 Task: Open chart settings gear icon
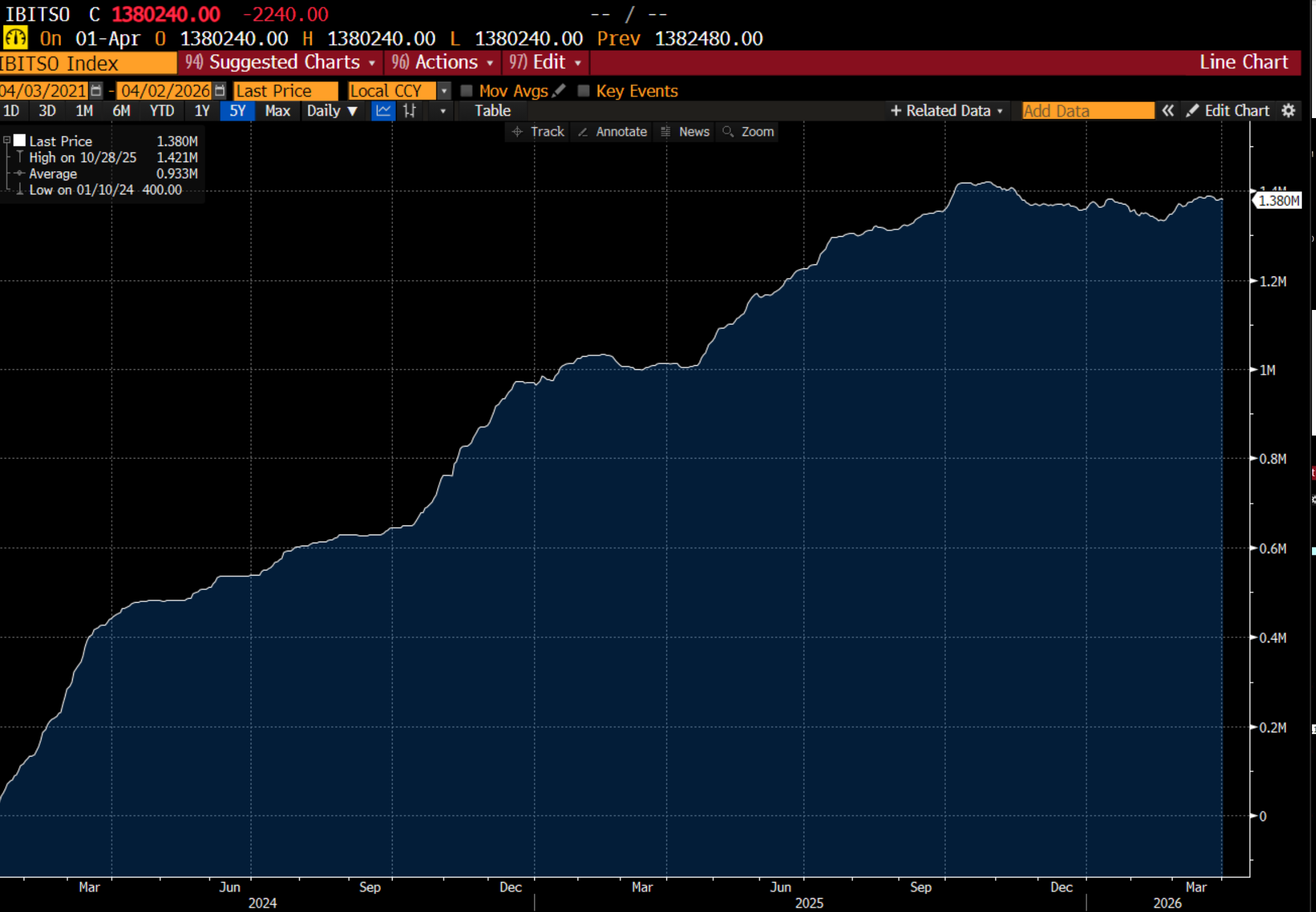point(1289,111)
